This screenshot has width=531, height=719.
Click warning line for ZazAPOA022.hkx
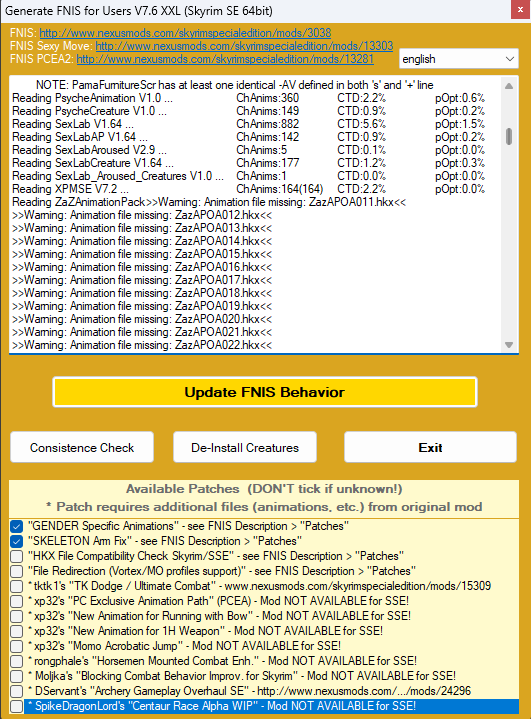pyautogui.click(x=142, y=345)
